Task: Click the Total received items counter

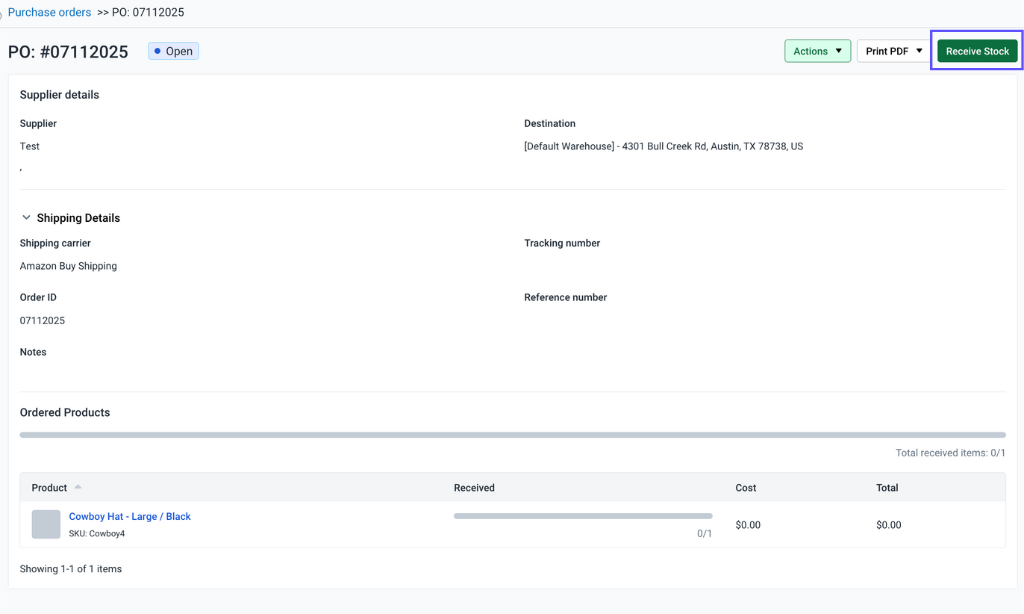Action: pyautogui.click(x=950, y=453)
